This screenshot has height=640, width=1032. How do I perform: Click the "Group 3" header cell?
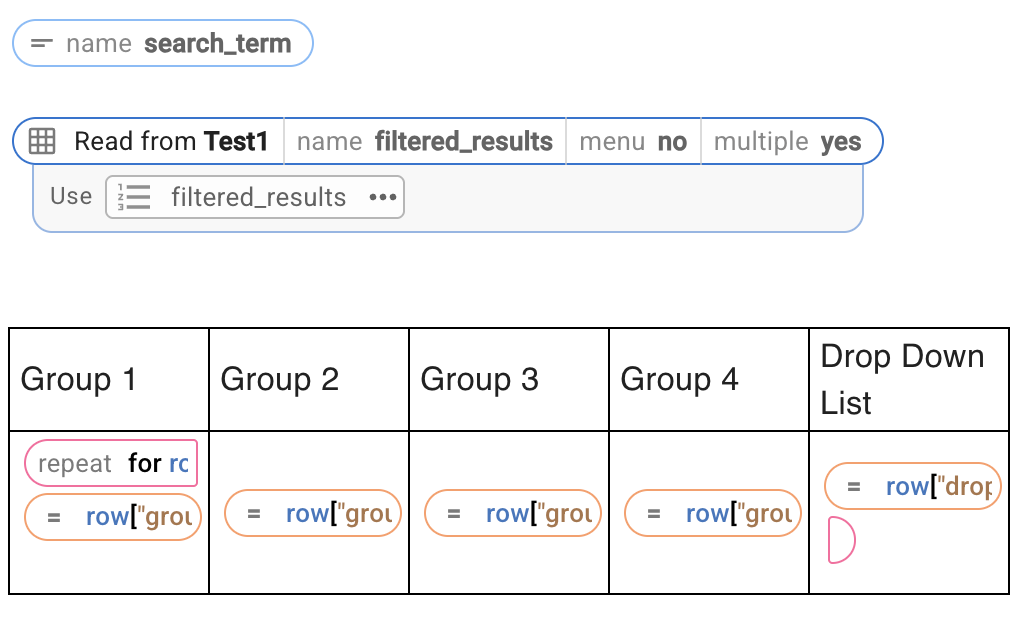click(509, 380)
